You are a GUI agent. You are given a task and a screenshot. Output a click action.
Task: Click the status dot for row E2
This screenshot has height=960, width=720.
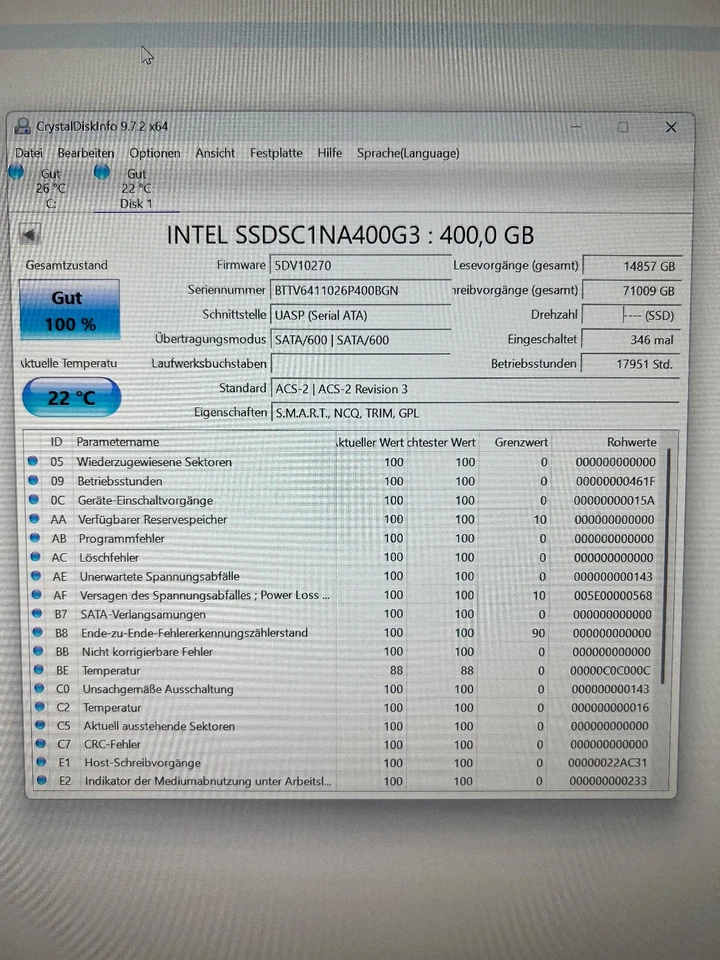pyautogui.click(x=42, y=780)
